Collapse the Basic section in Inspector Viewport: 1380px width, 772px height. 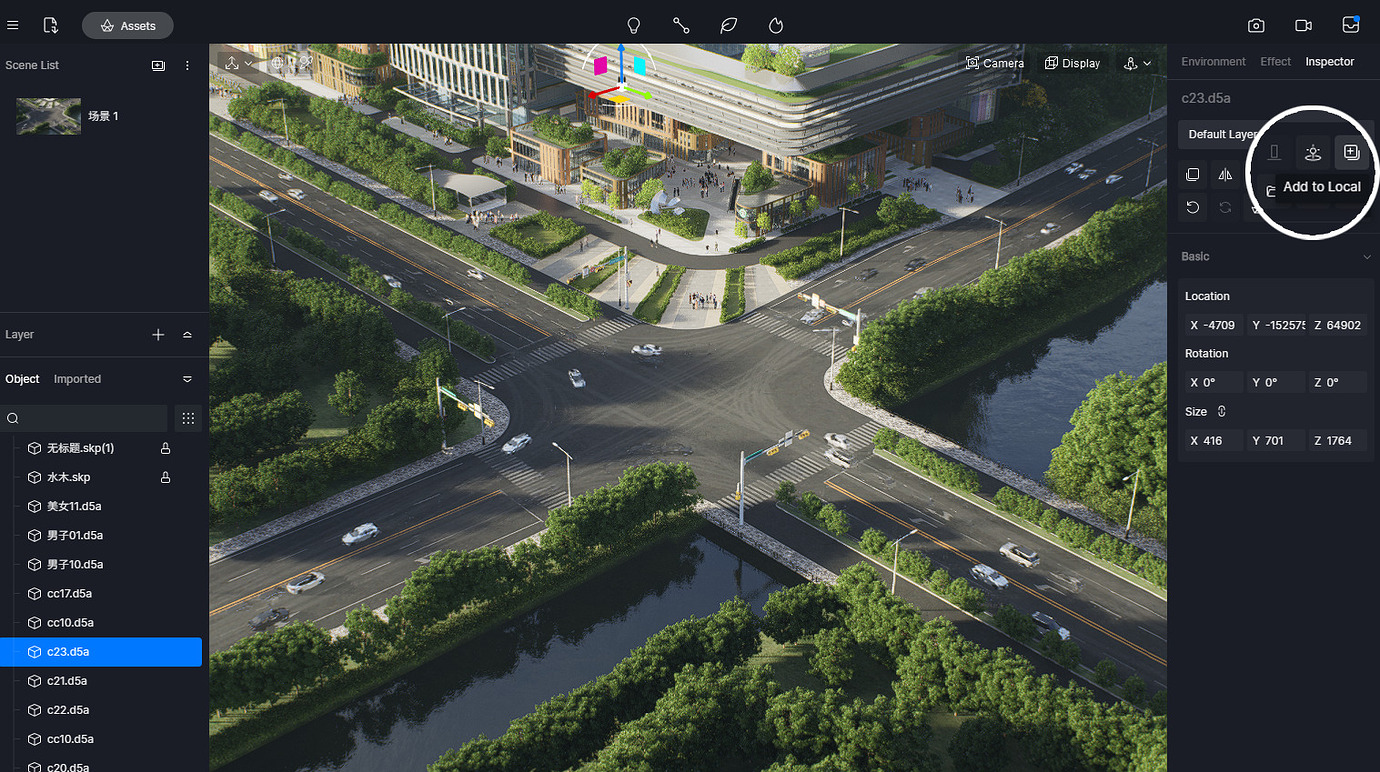pos(1366,257)
